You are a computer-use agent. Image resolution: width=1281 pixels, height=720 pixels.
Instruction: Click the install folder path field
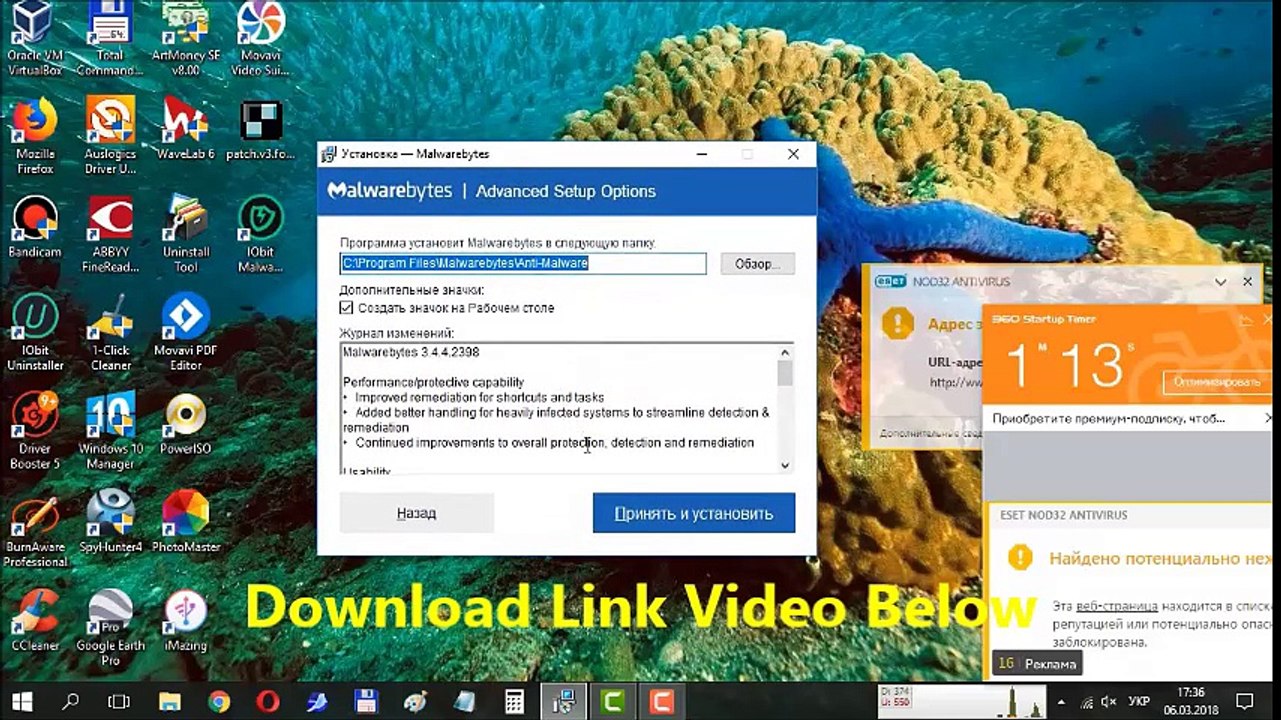523,263
